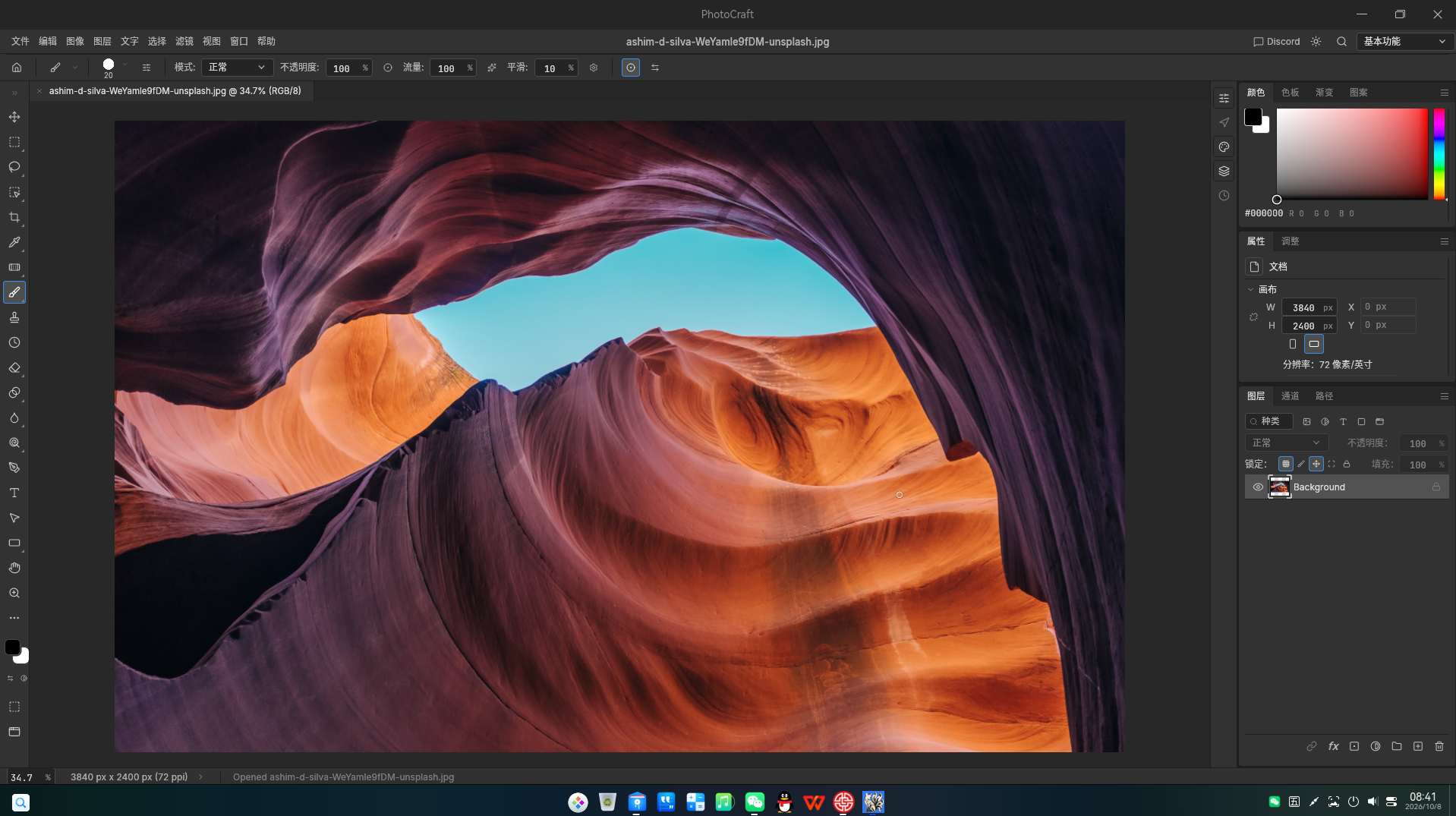Create new group folder icon
Image resolution: width=1456 pixels, height=816 pixels.
click(x=1397, y=746)
